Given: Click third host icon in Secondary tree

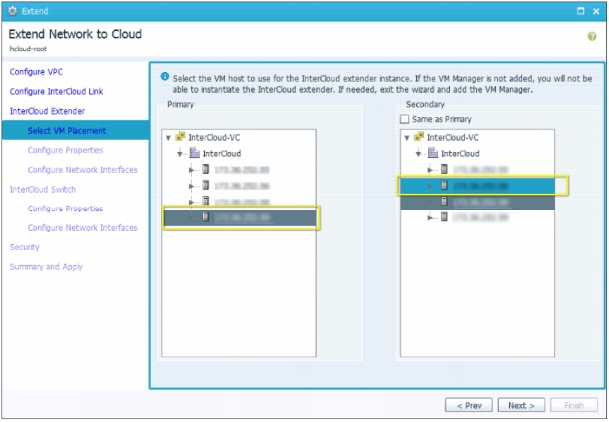Looking at the screenshot, I should click(444, 201).
